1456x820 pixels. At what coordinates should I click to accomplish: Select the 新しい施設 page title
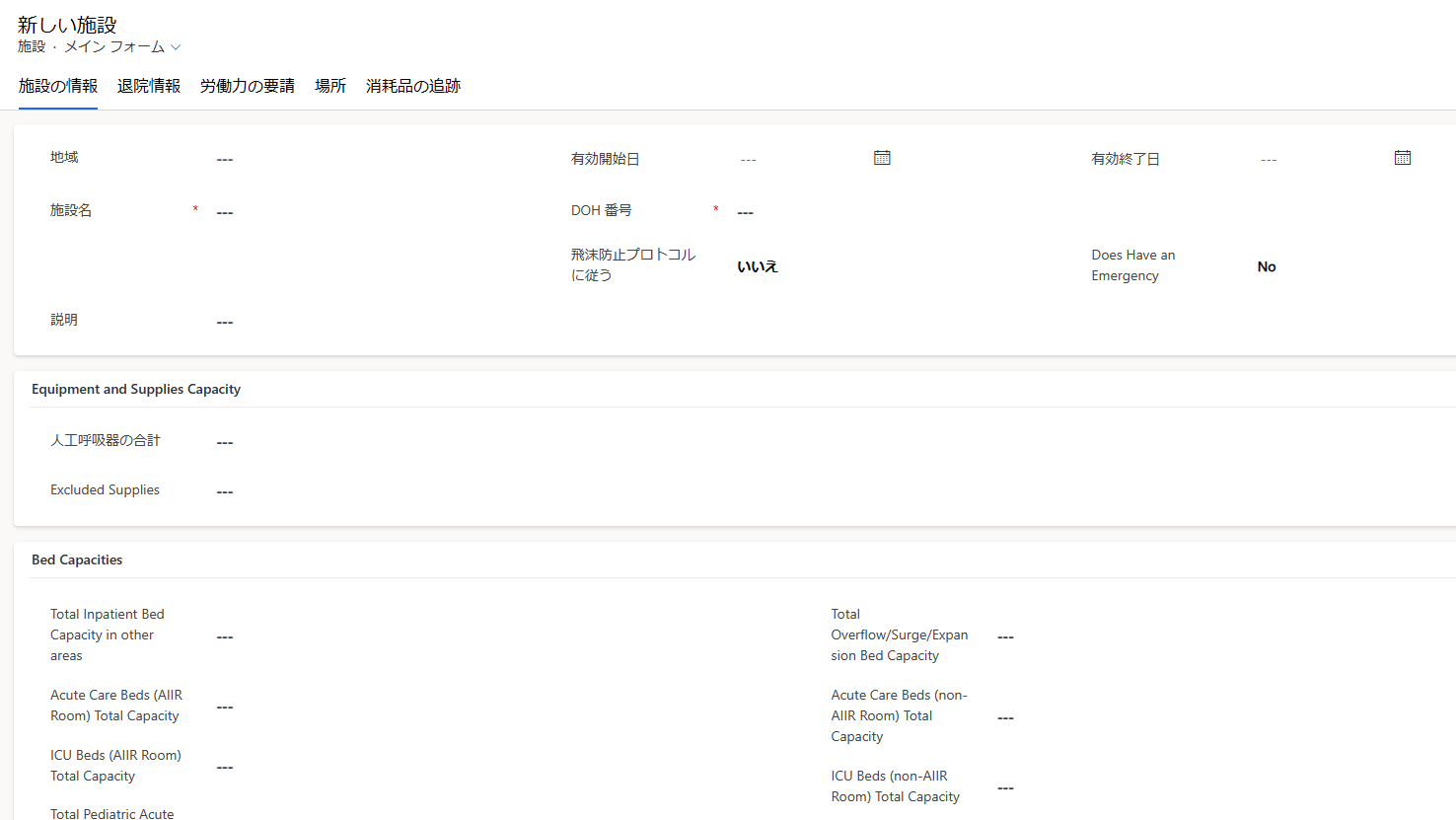pyautogui.click(x=67, y=25)
